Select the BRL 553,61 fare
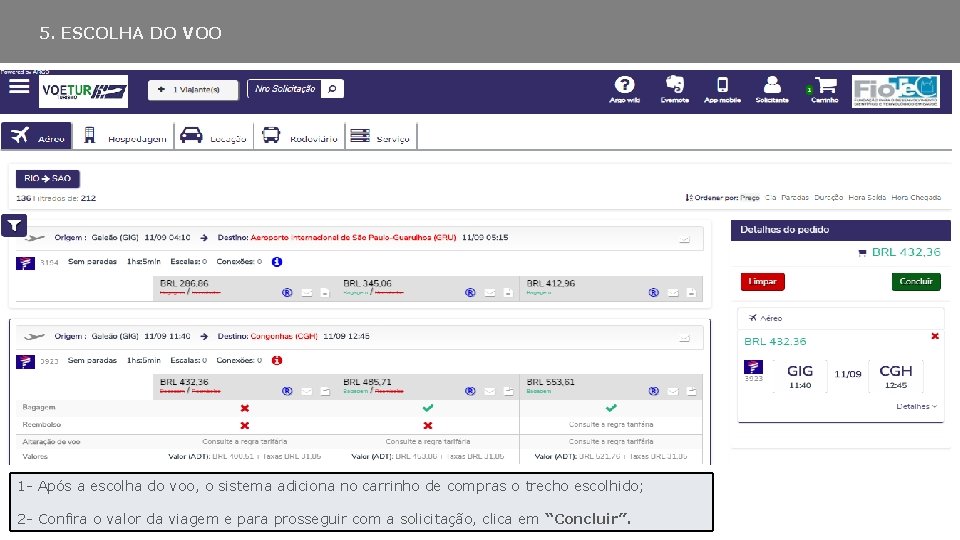This screenshot has height=540, width=960. [x=551, y=382]
